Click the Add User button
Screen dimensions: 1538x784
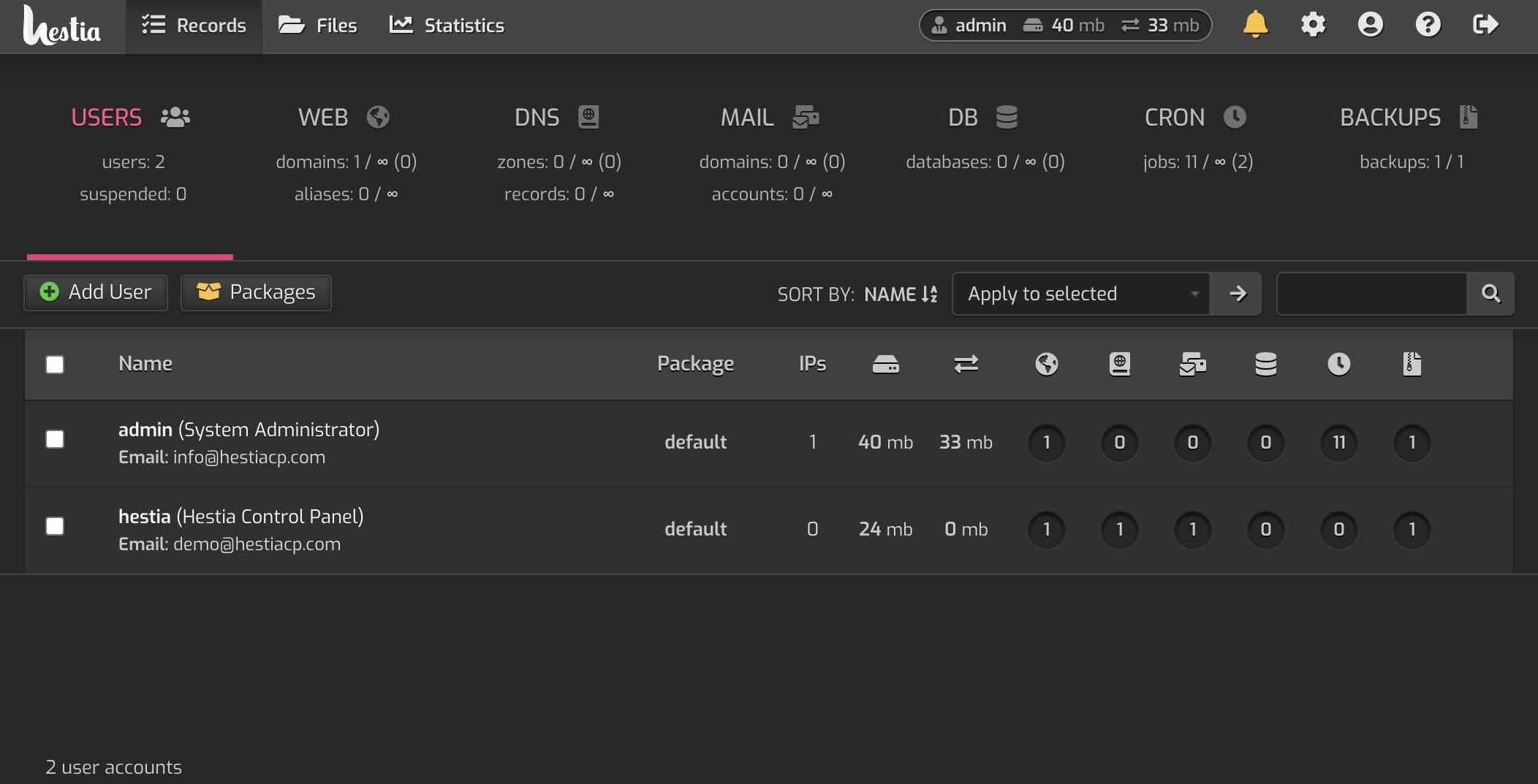(96, 292)
